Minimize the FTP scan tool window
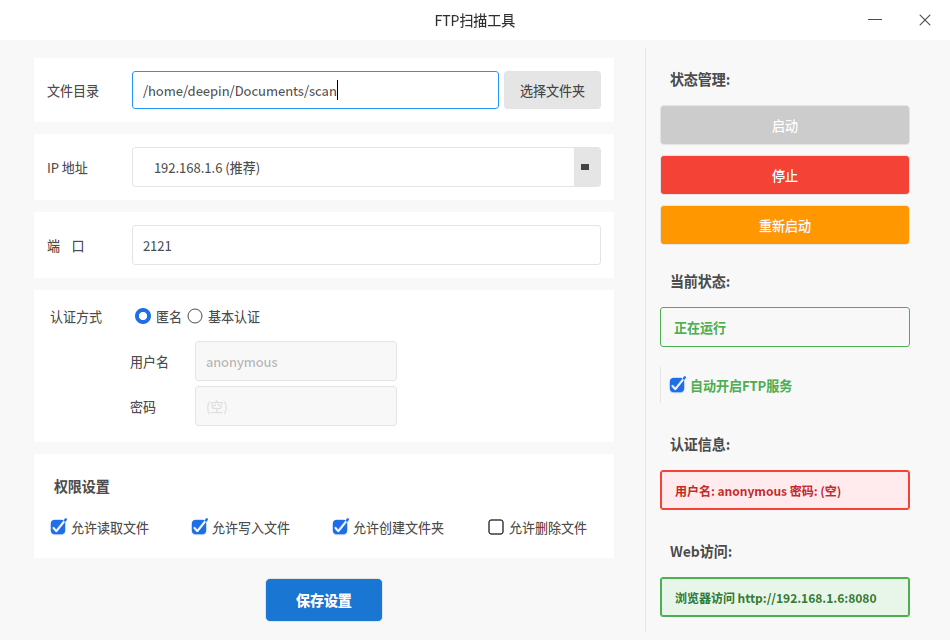Viewport: 950px width, 640px height. pyautogui.click(x=875, y=20)
